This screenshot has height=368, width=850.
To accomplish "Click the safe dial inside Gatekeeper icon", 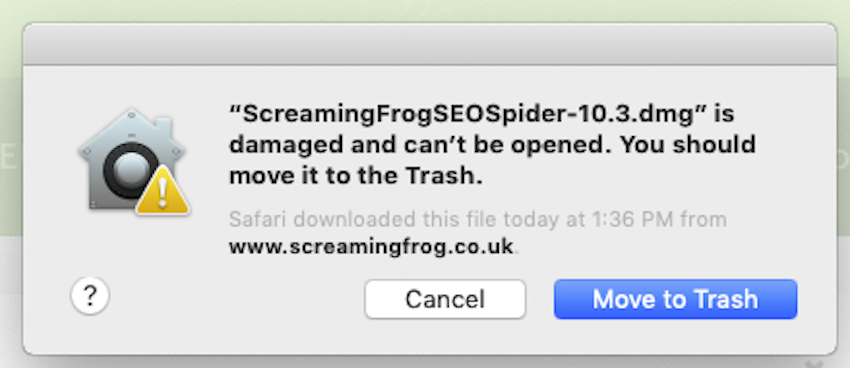I will [x=132, y=171].
